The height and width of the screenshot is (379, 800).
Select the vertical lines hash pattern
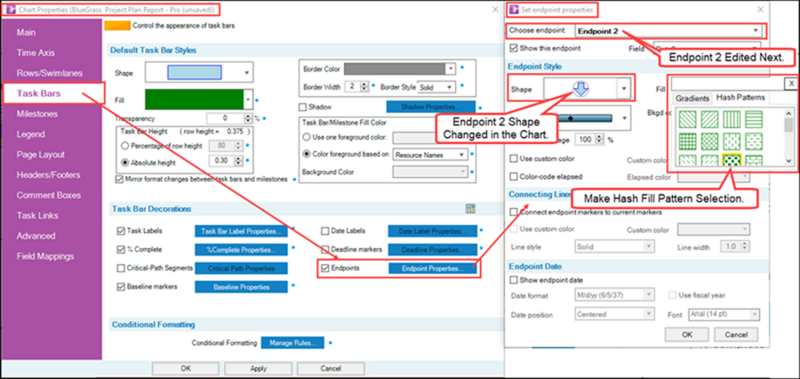731,118
